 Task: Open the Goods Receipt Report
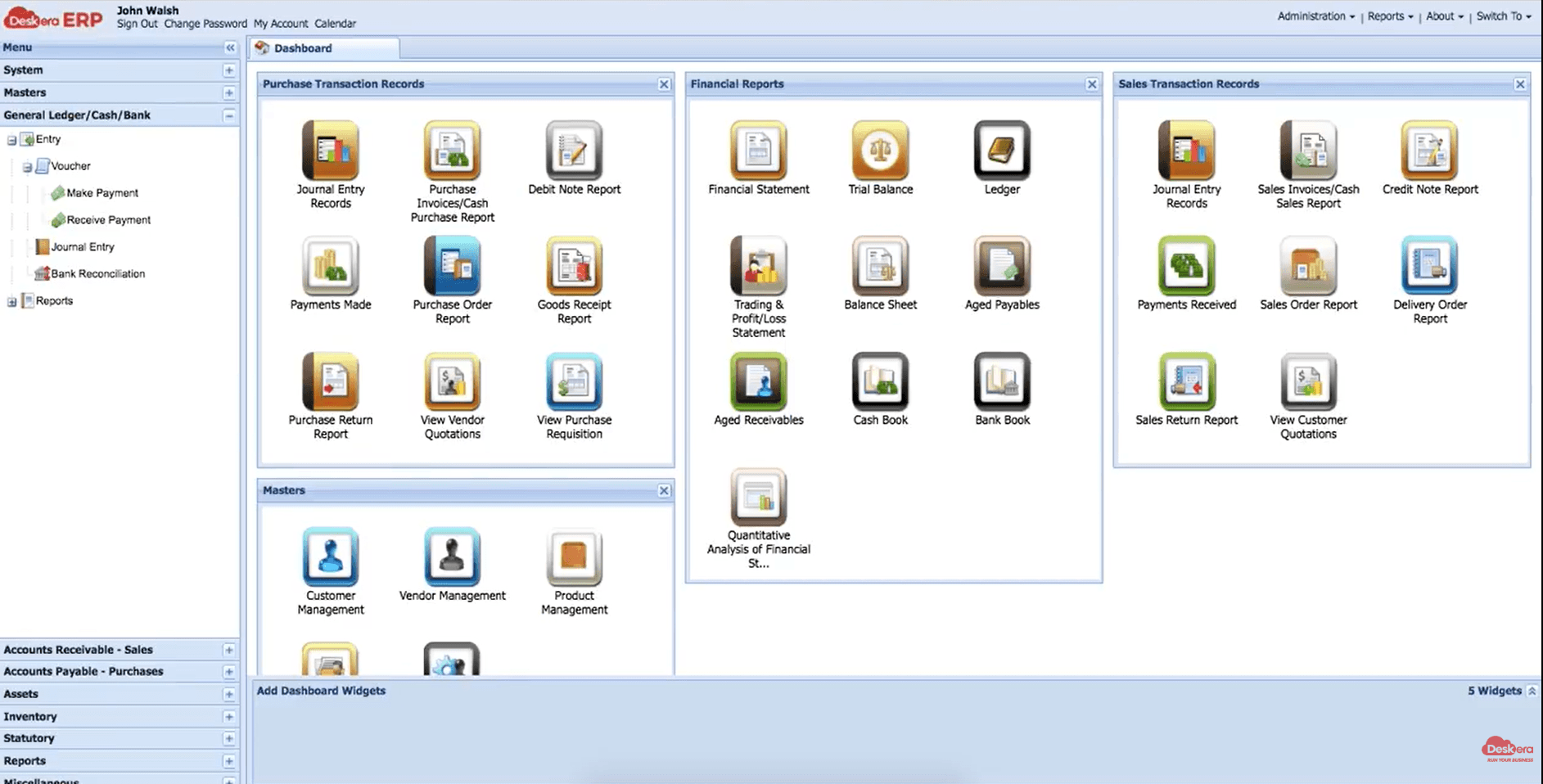point(574,266)
